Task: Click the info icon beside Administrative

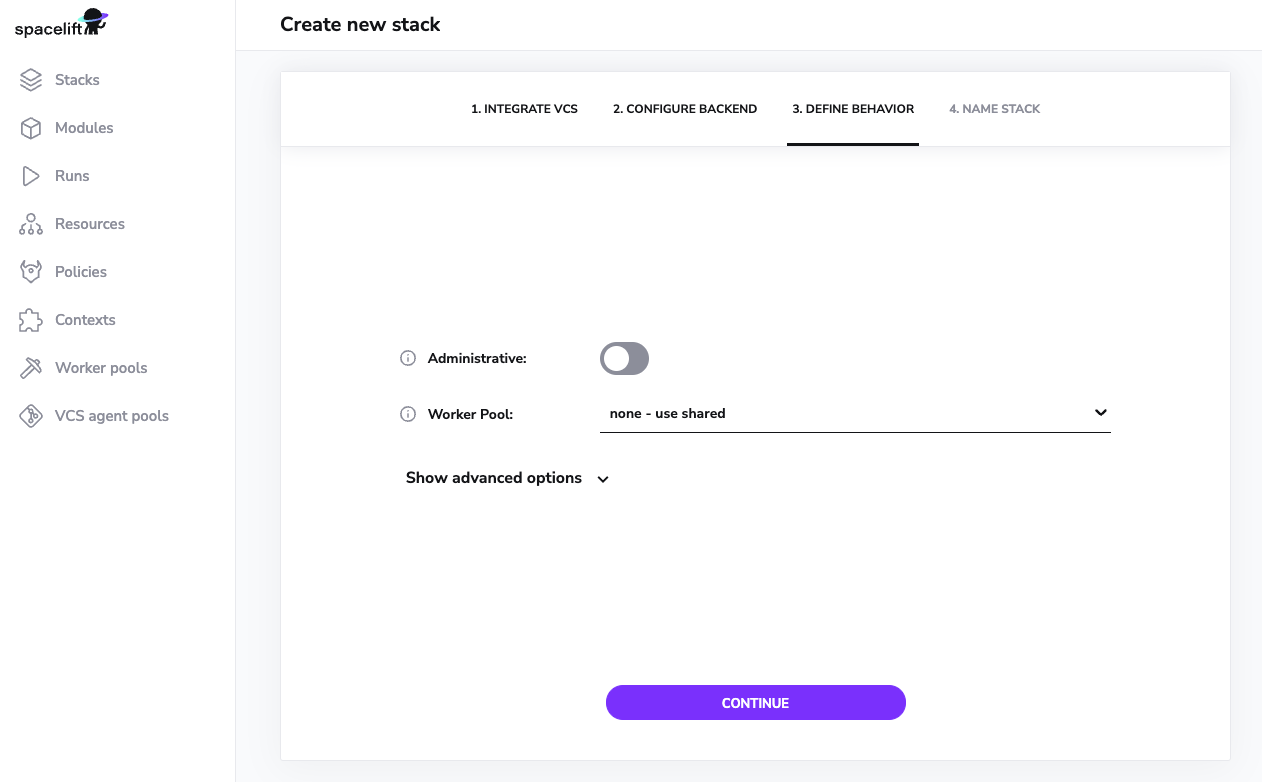Action: 408,358
